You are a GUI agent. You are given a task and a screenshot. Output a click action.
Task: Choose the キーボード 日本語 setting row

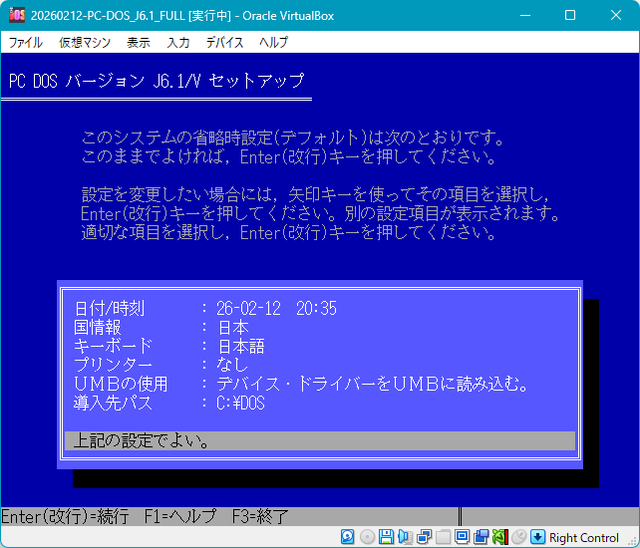pos(319,346)
